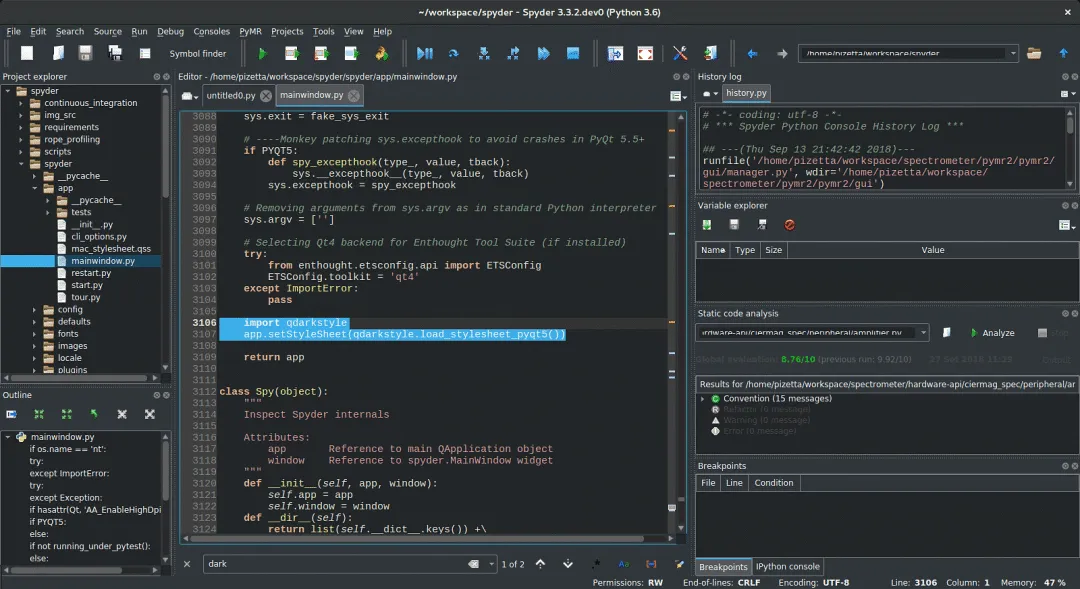This screenshot has height=589, width=1080.
Task: Click the green Run file icon
Action: [263, 54]
